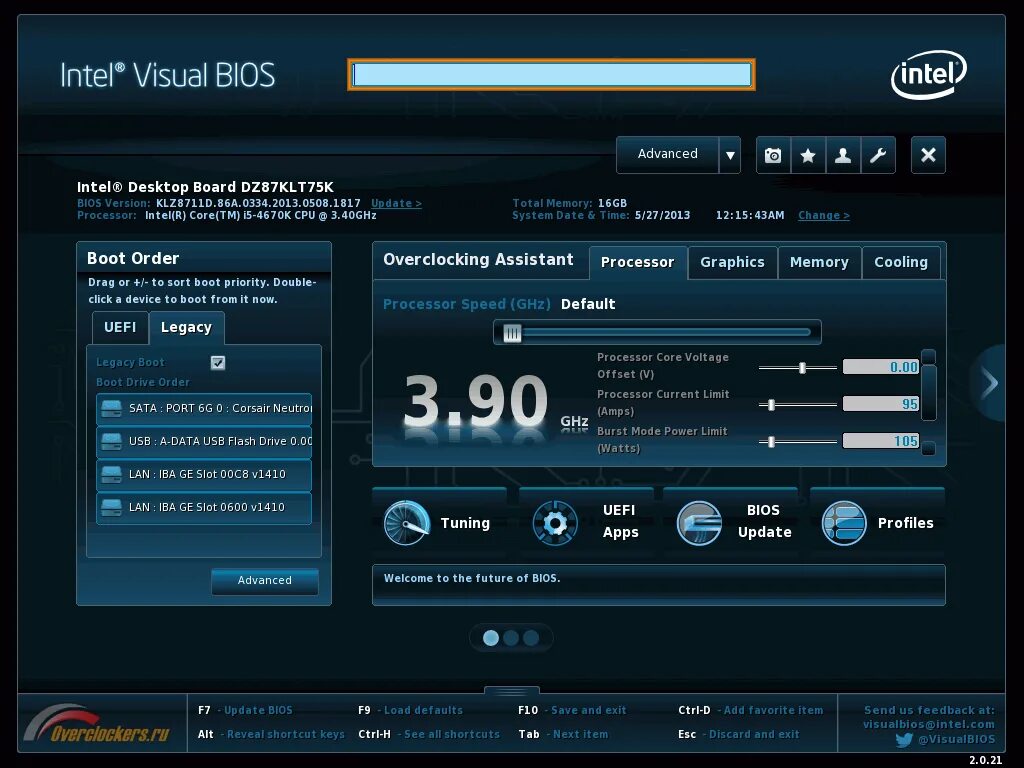Click the Advanced mode button at top
The height and width of the screenshot is (768, 1024).
click(667, 155)
